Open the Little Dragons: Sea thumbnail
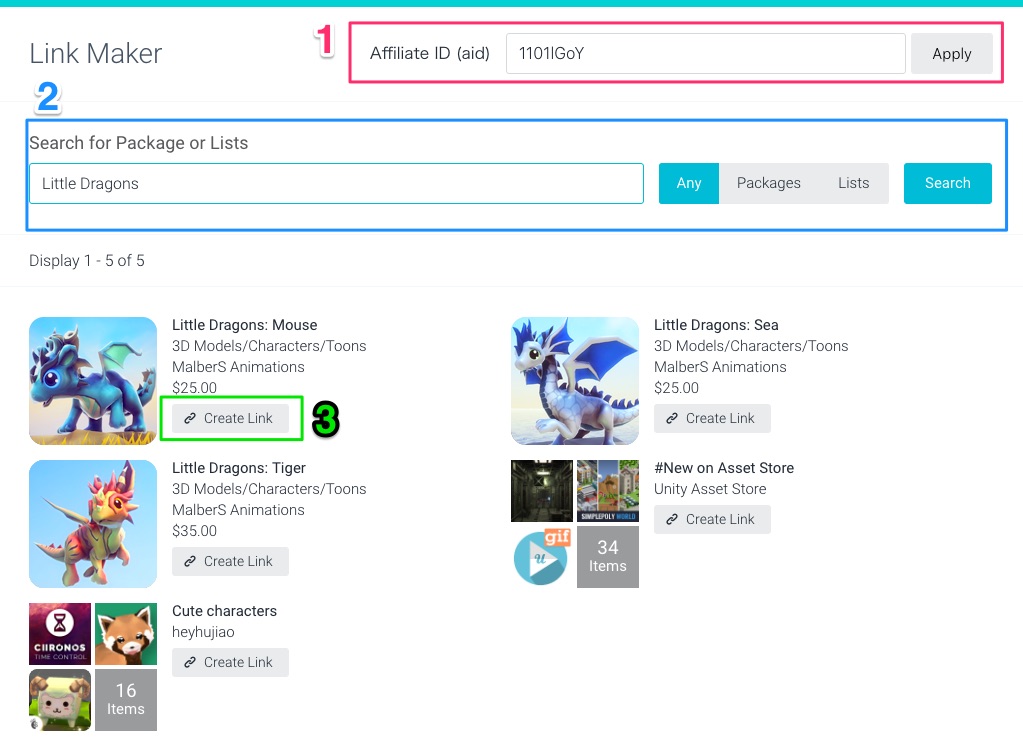1023x752 pixels. point(575,381)
